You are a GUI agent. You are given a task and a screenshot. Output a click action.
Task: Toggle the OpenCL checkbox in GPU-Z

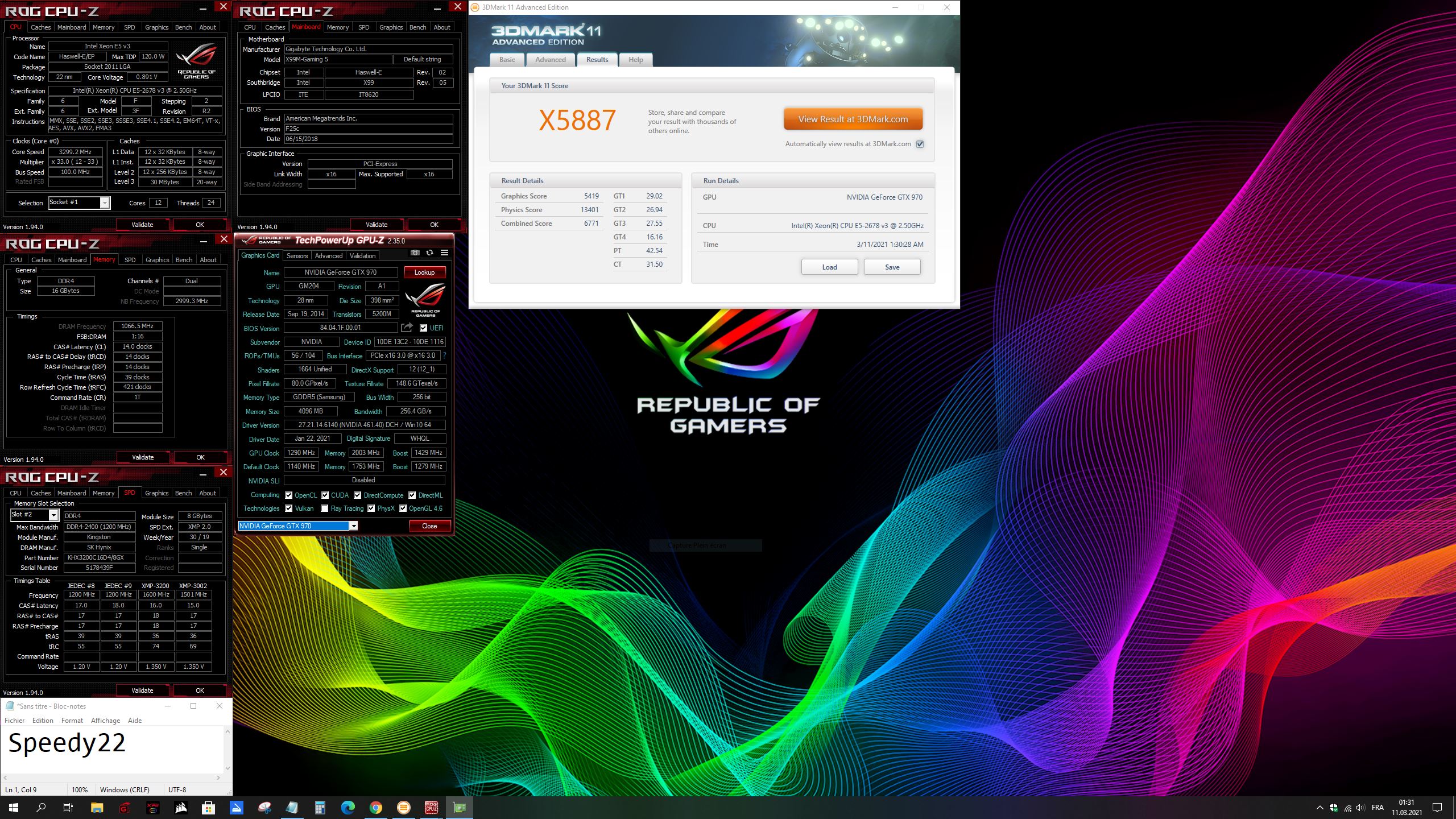[x=288, y=495]
